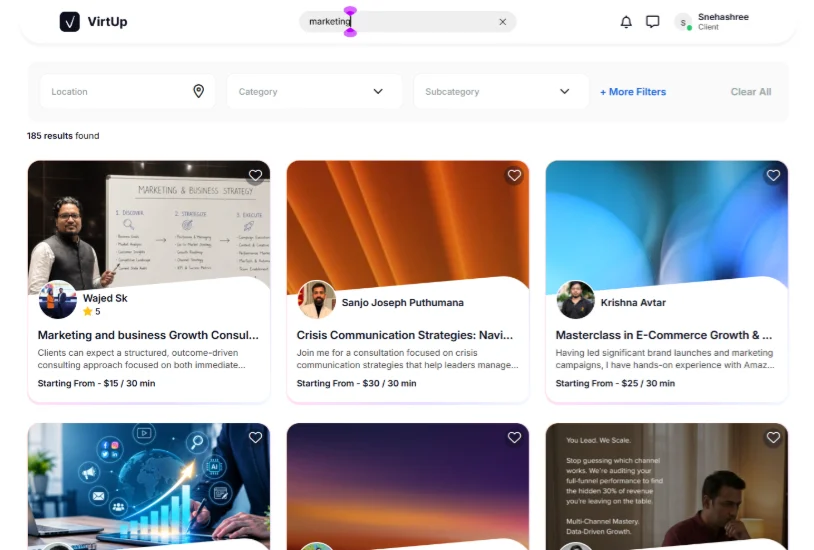The height and width of the screenshot is (550, 814).
Task: Click the digital marketing growth chart image
Action: click(149, 486)
